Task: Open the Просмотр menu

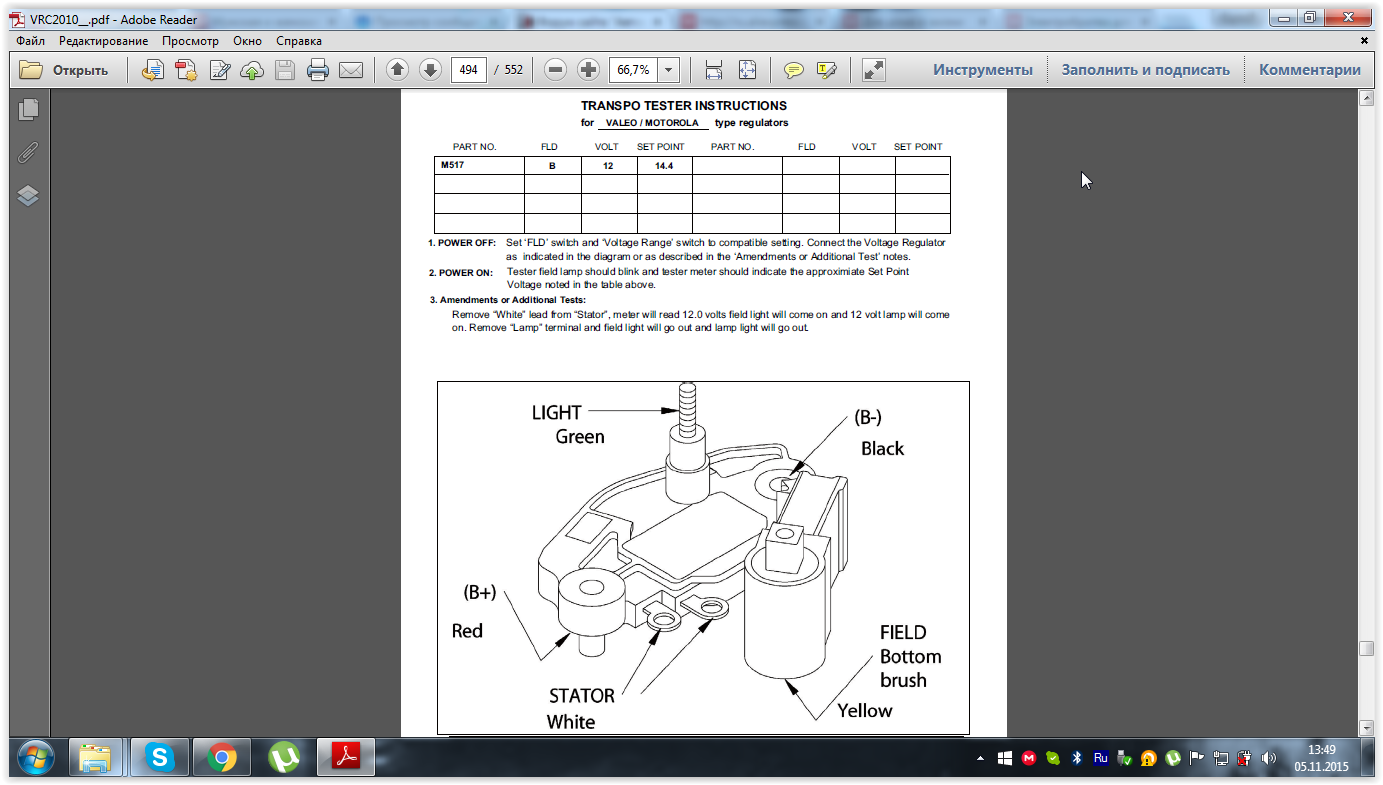Action: [190, 41]
